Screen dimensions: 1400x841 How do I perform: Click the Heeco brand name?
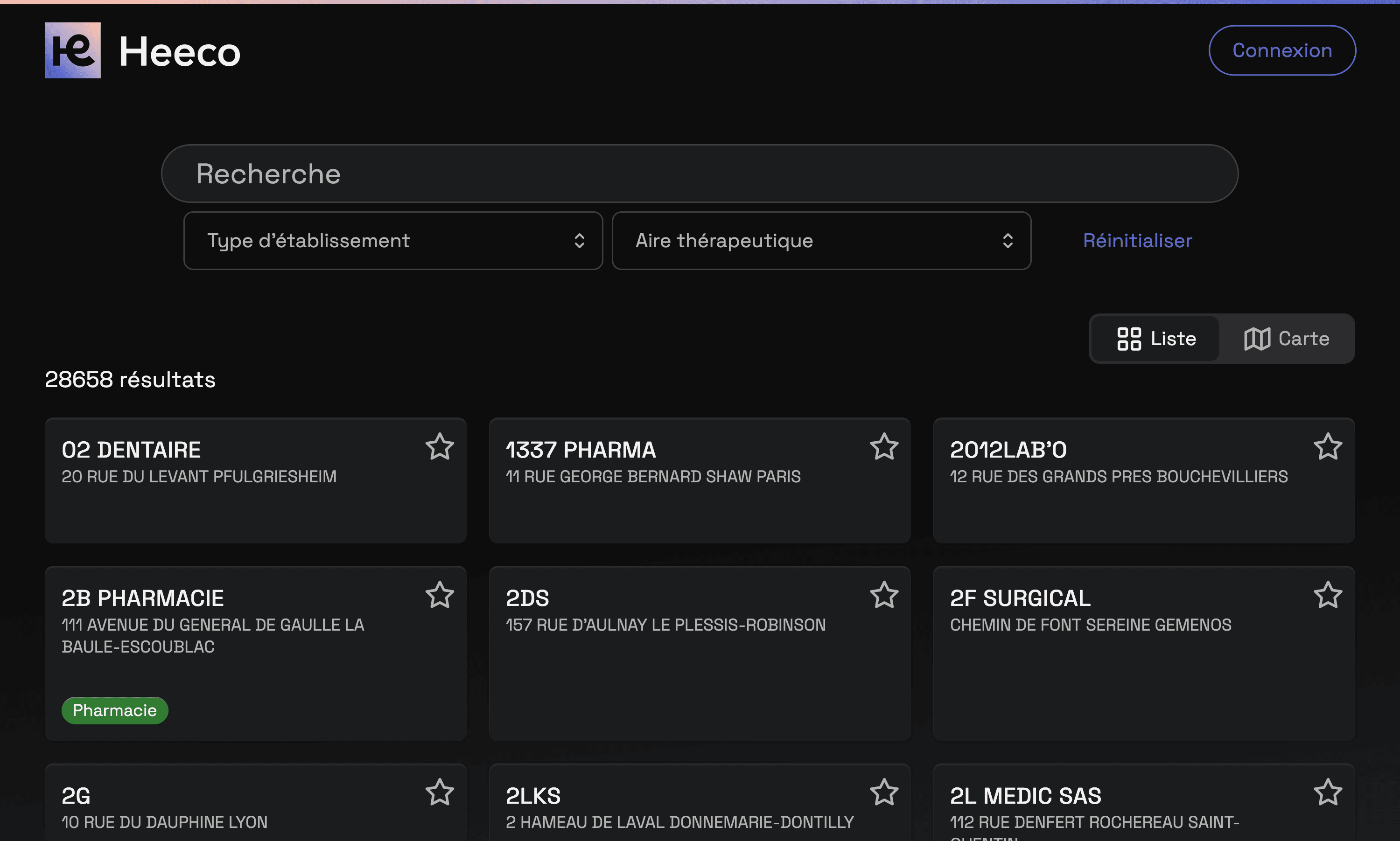[x=180, y=52]
